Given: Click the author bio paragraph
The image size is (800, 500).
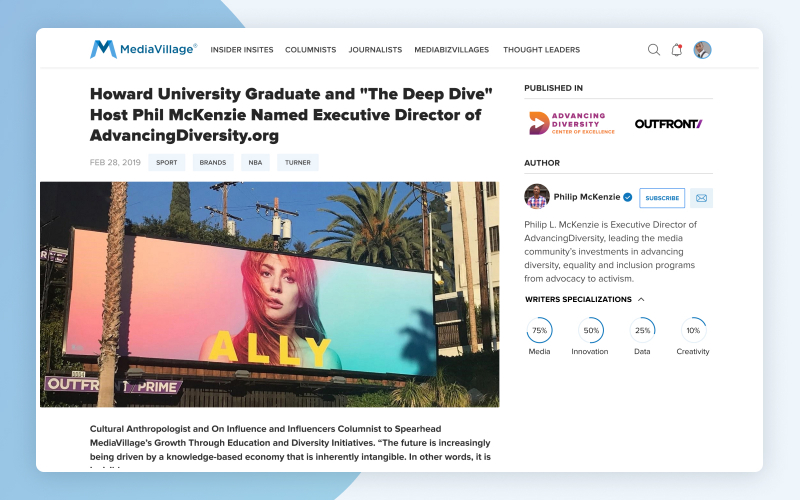Looking at the screenshot, I should coord(611,252).
